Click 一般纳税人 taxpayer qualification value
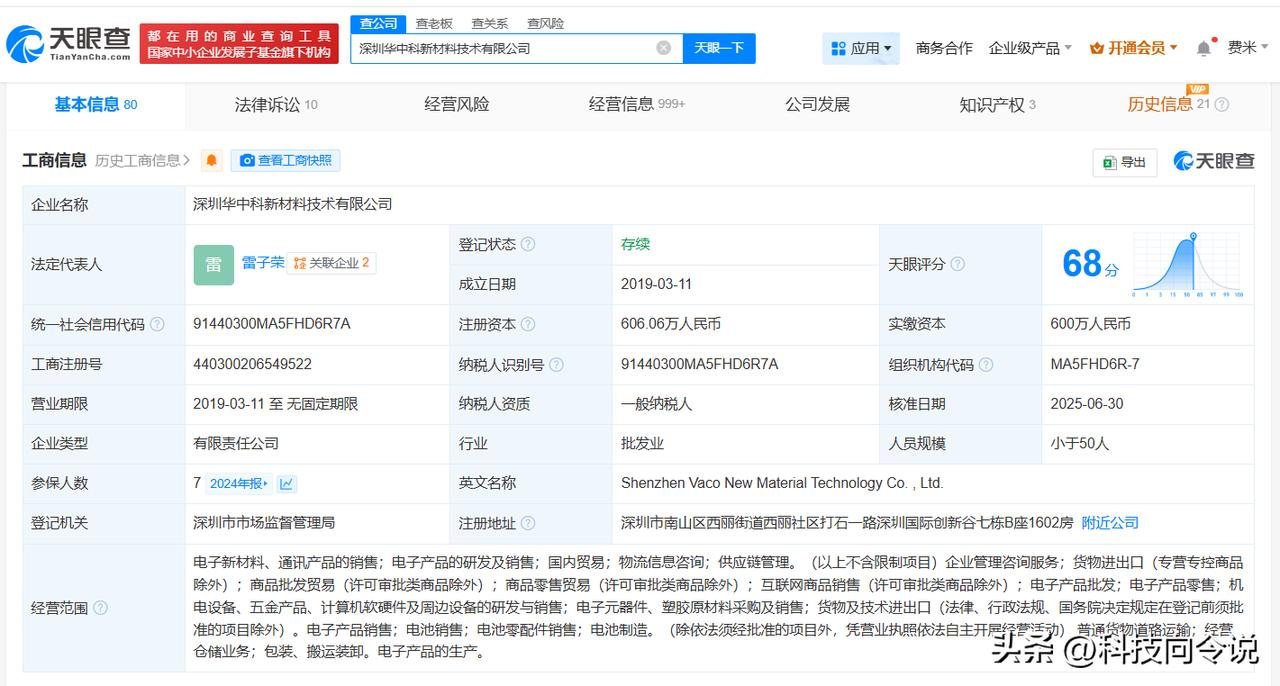Image resolution: width=1280 pixels, height=686 pixels. coord(656,404)
